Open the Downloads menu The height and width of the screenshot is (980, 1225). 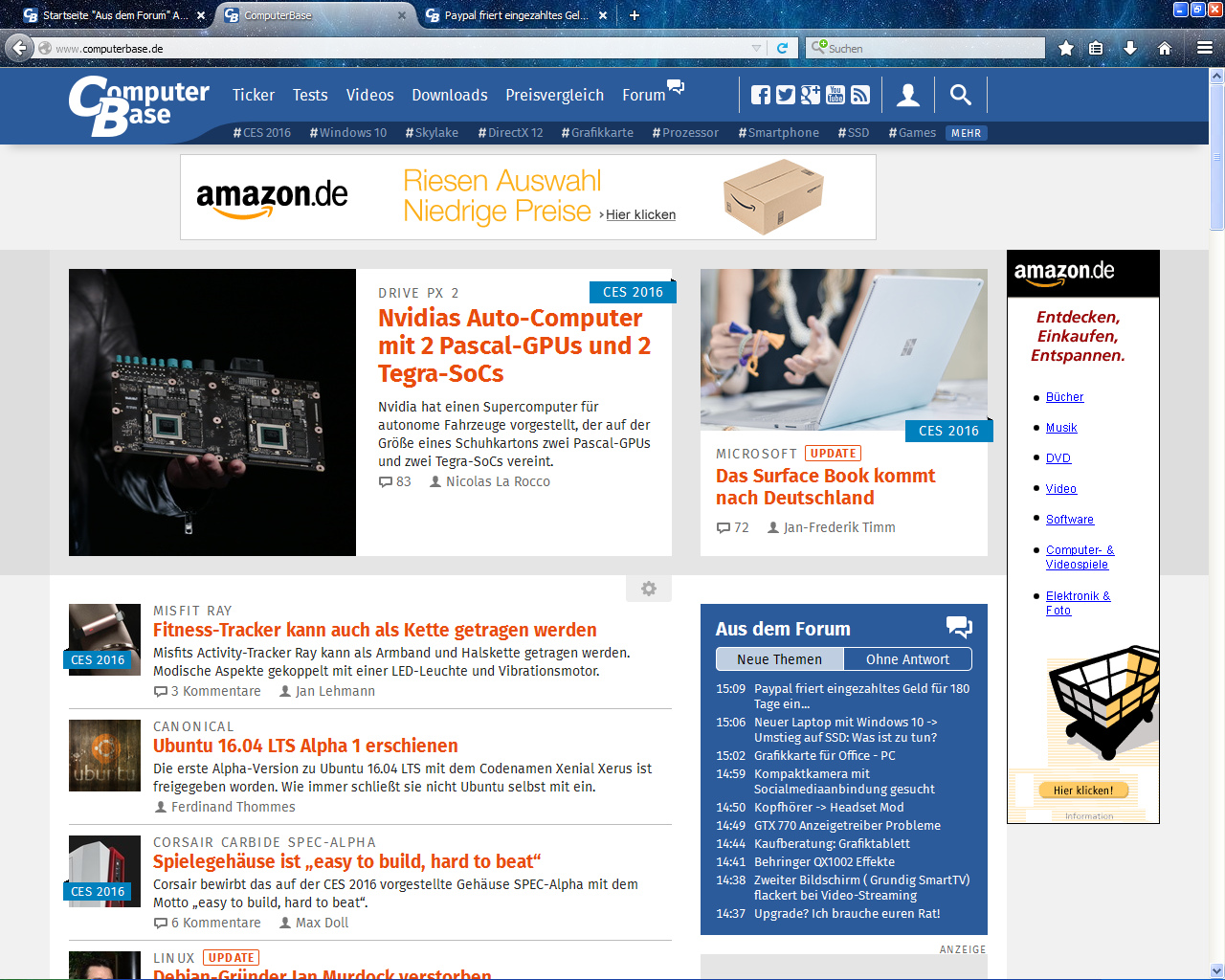tap(450, 95)
